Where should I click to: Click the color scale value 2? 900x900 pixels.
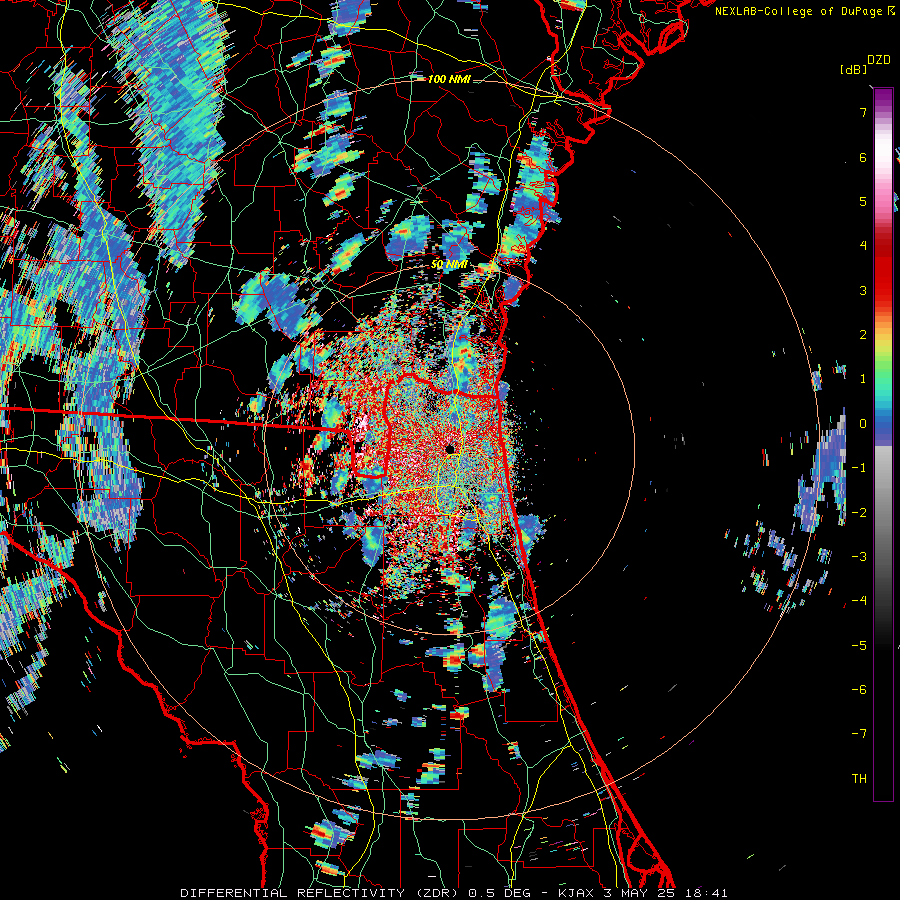[863, 335]
